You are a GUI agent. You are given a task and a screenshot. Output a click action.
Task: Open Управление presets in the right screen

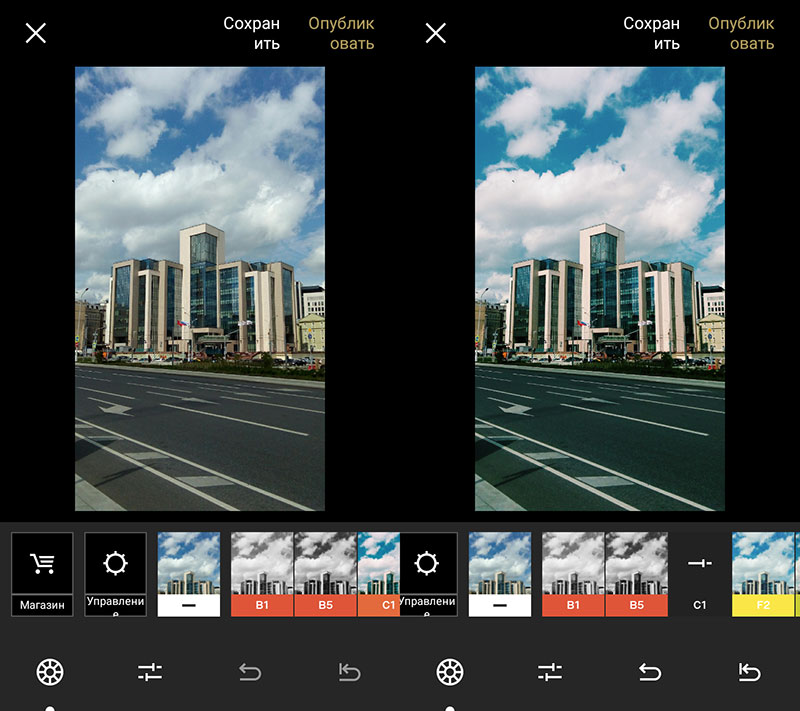(428, 574)
